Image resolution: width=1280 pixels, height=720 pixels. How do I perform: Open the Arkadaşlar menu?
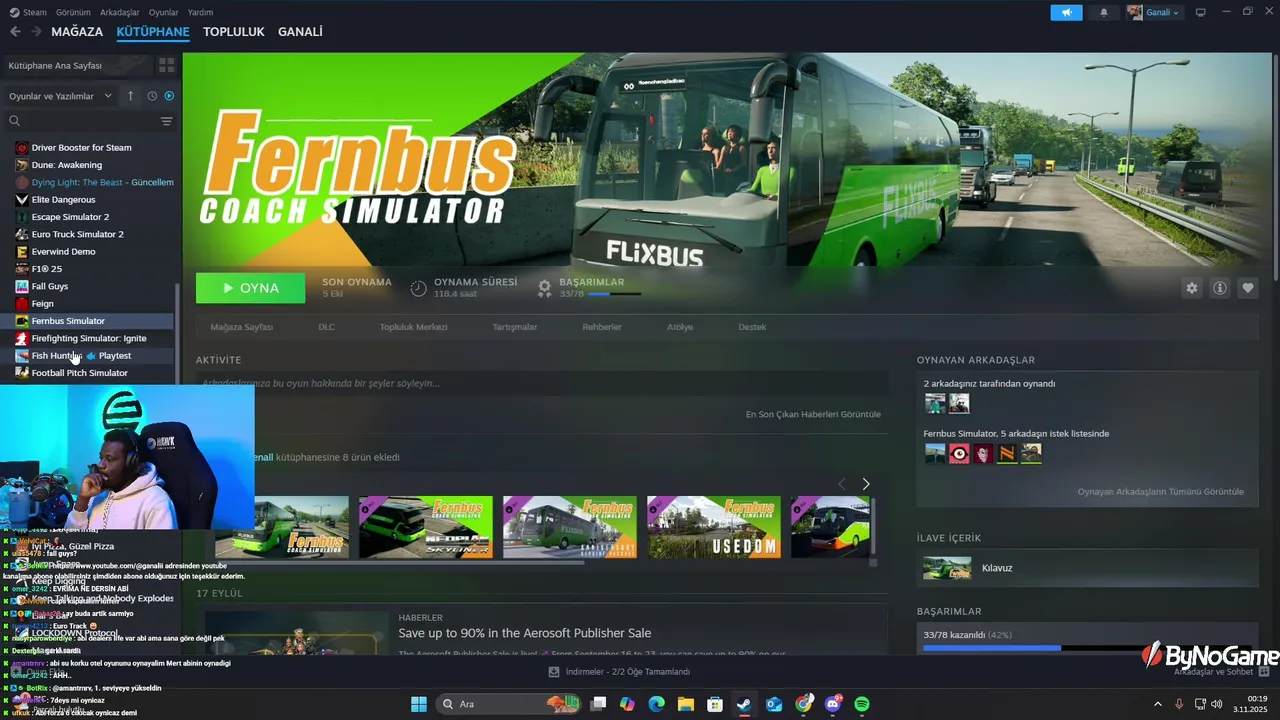tap(120, 12)
